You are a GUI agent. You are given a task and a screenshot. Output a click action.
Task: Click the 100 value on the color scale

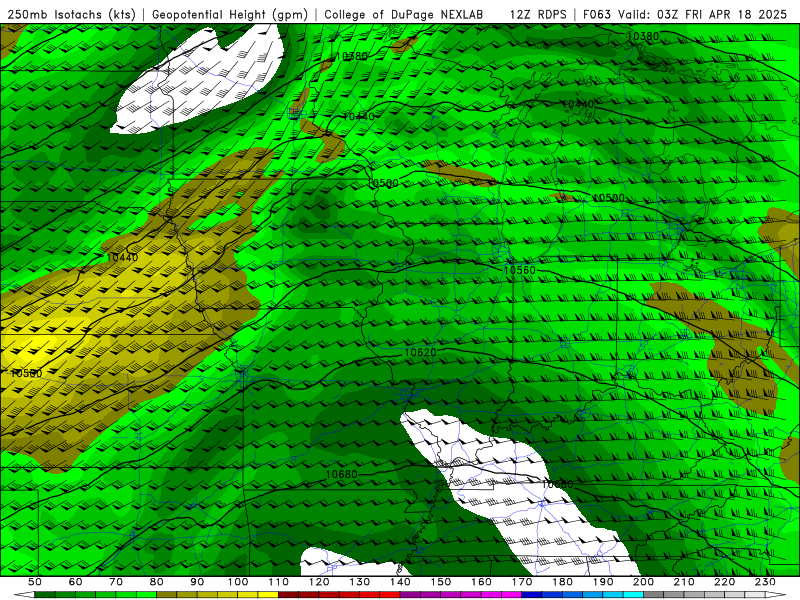(x=238, y=582)
